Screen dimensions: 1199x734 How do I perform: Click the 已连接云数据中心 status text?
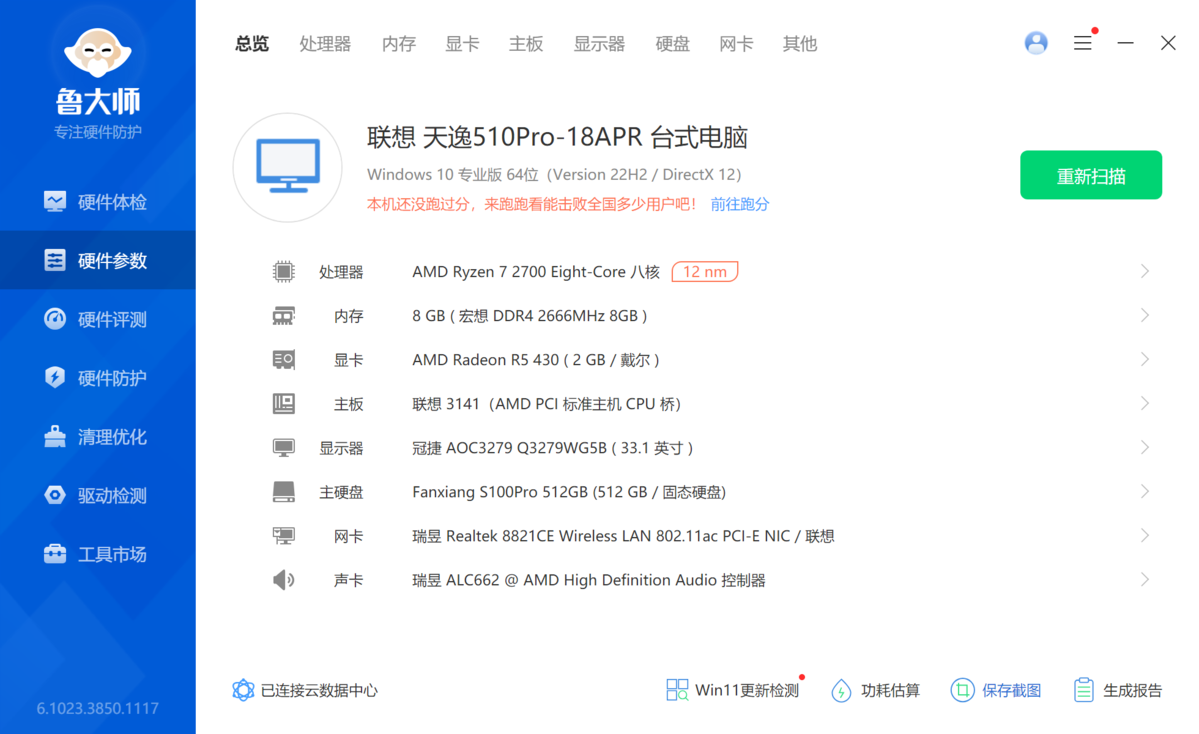click(320, 690)
